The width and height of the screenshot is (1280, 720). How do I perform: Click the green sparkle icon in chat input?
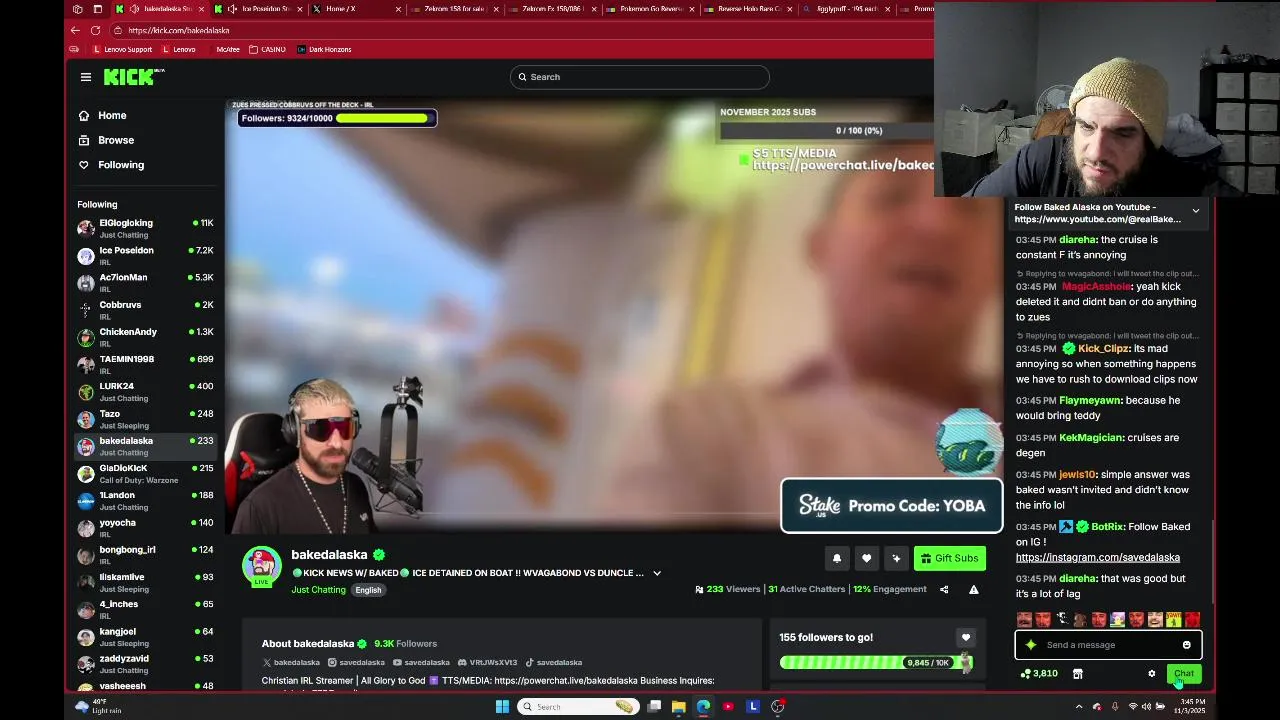(x=1031, y=645)
